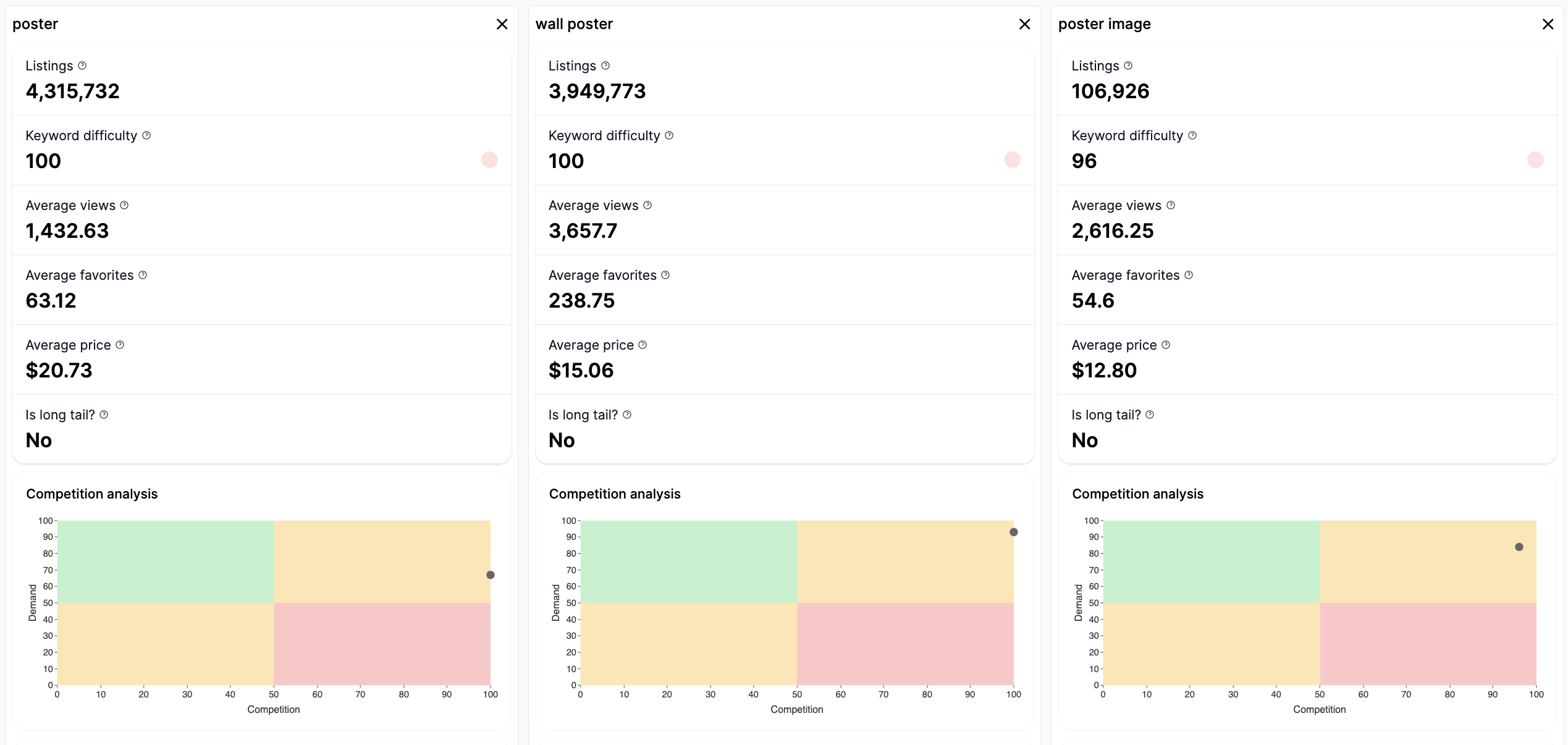Click the difficulty indicator dot in poster image panel
This screenshot has height=745, width=1568.
[1535, 160]
